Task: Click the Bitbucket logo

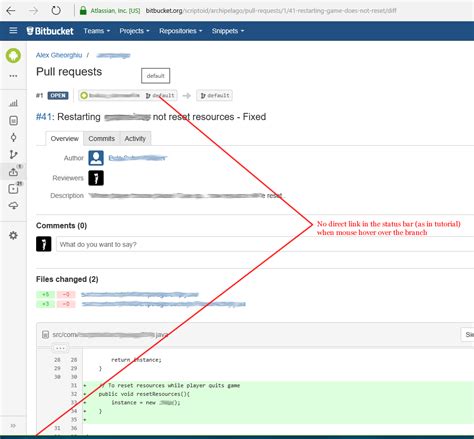Action: (x=50, y=31)
